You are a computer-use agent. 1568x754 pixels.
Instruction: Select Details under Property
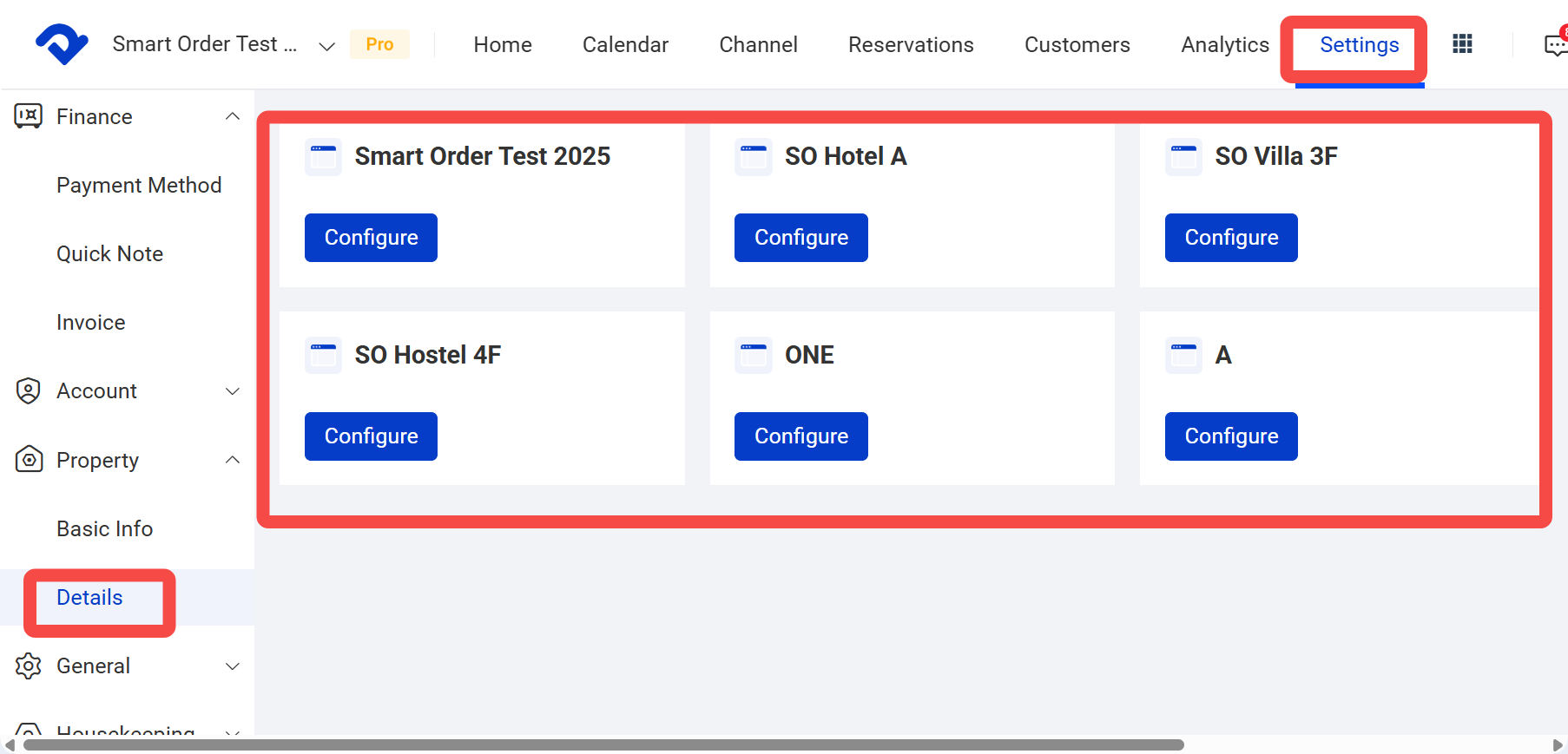(x=89, y=597)
